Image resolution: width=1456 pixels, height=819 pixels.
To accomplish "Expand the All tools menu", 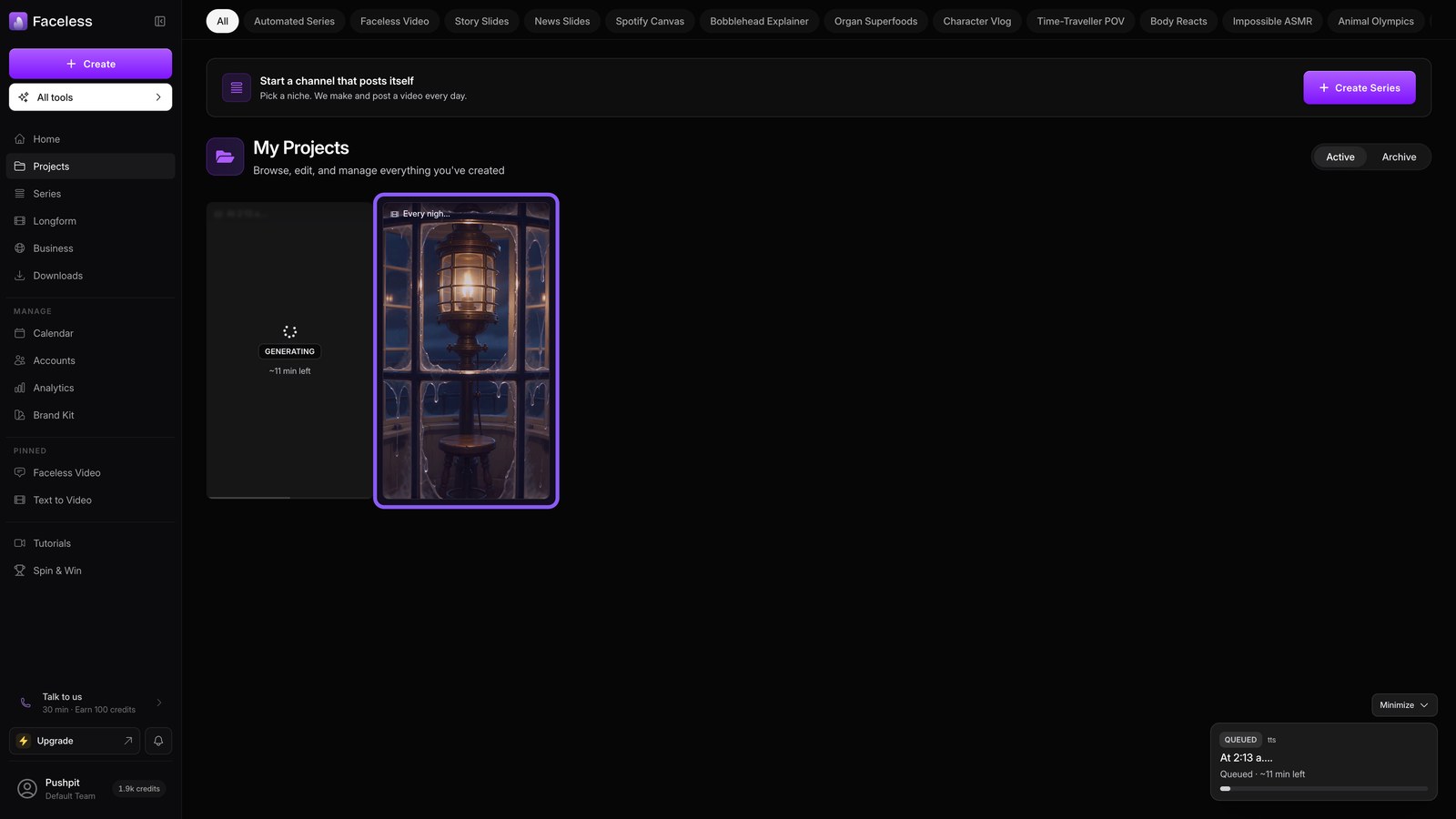I will click(x=90, y=97).
